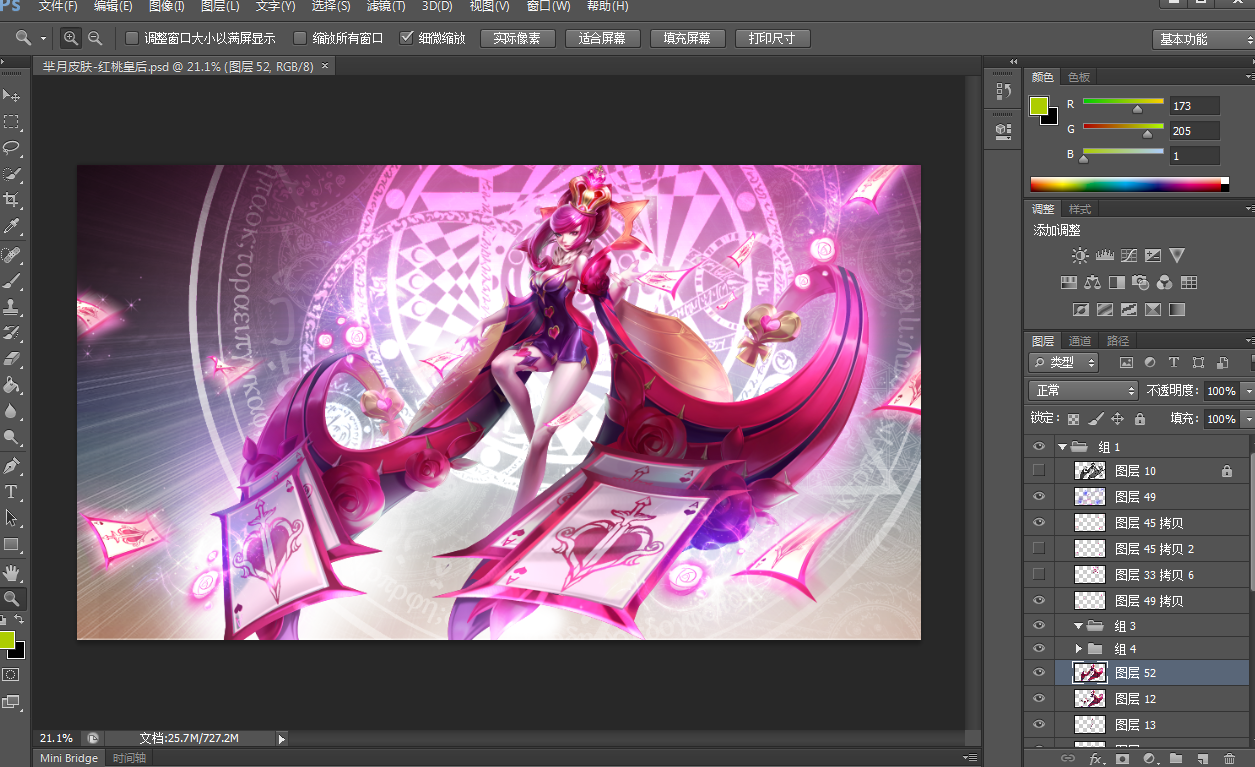Show hidden layer 图层 33 拷贝 6
This screenshot has height=767, width=1255.
click(x=1039, y=574)
